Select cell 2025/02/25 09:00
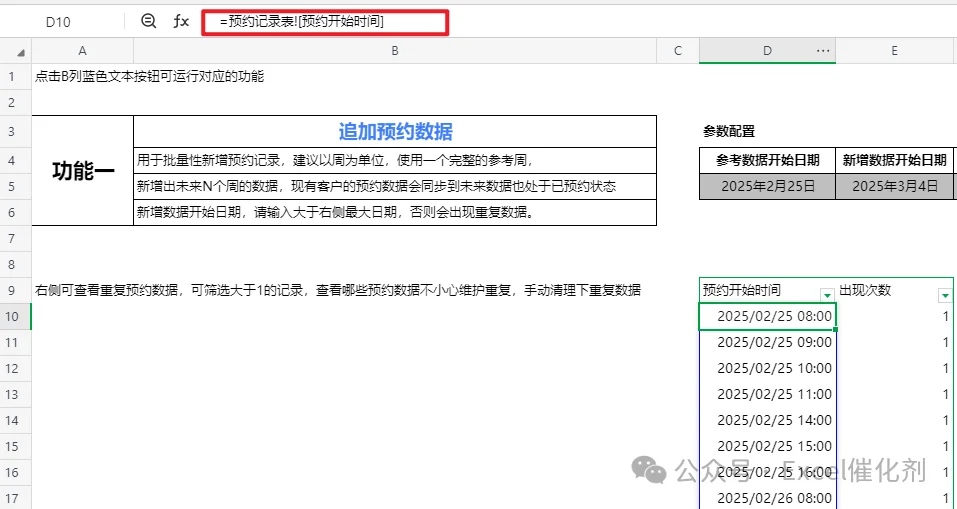Viewport: 957px width, 509px height. tap(767, 342)
